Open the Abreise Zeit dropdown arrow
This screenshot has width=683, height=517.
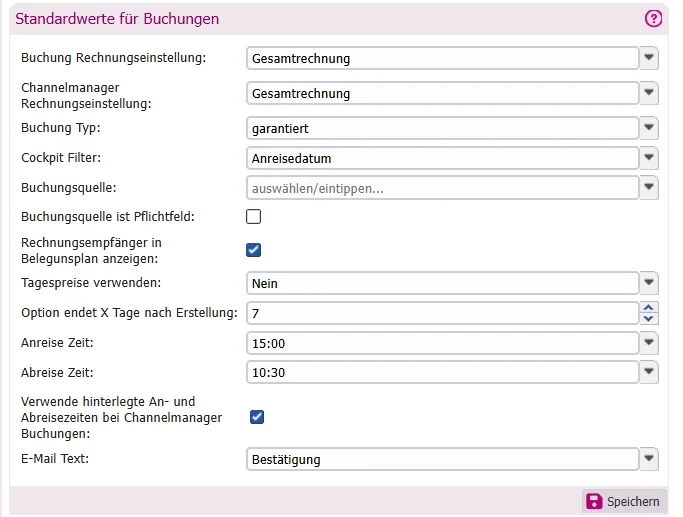click(x=649, y=372)
